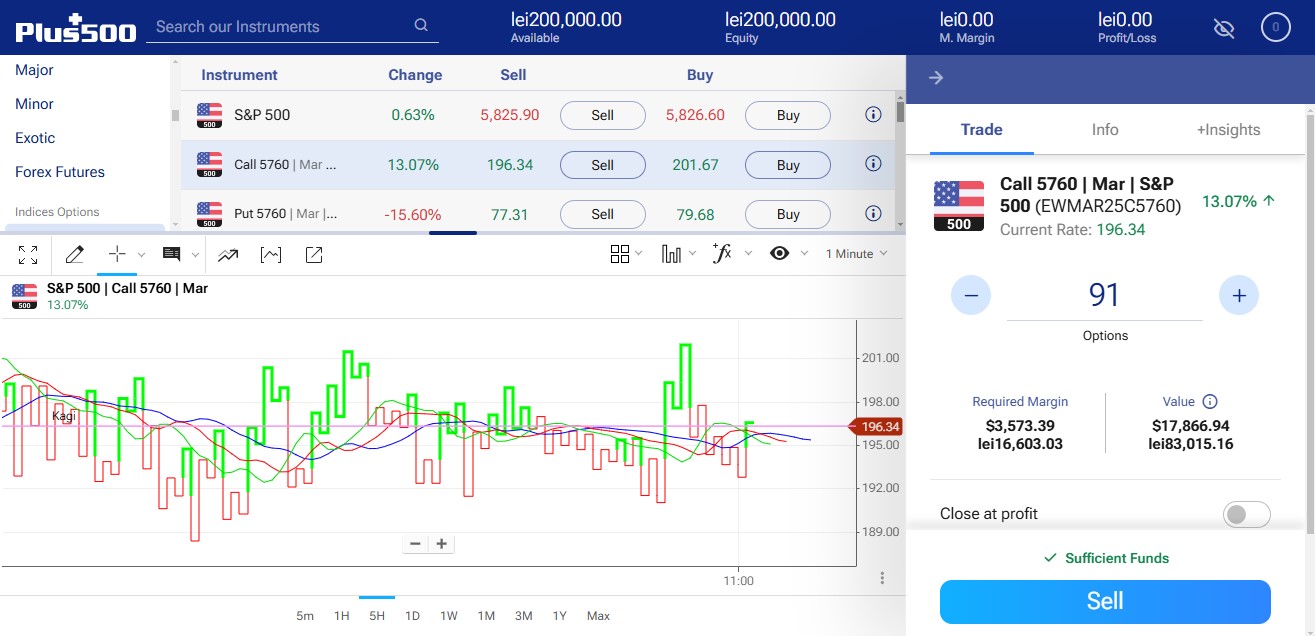Open chart visibility eye dropdown
The height and width of the screenshot is (636, 1315).
coord(787,254)
